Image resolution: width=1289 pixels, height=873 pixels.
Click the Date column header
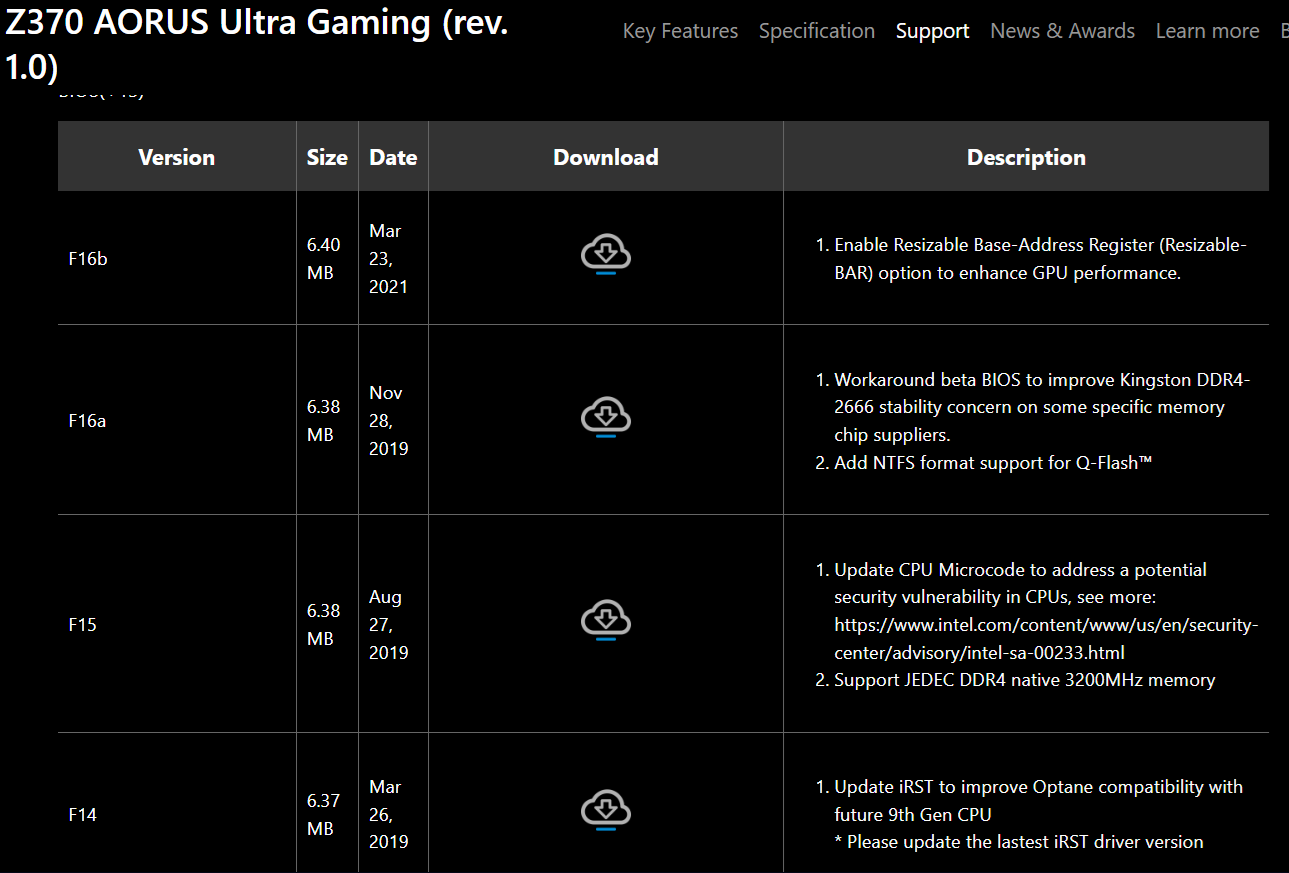pyautogui.click(x=393, y=157)
